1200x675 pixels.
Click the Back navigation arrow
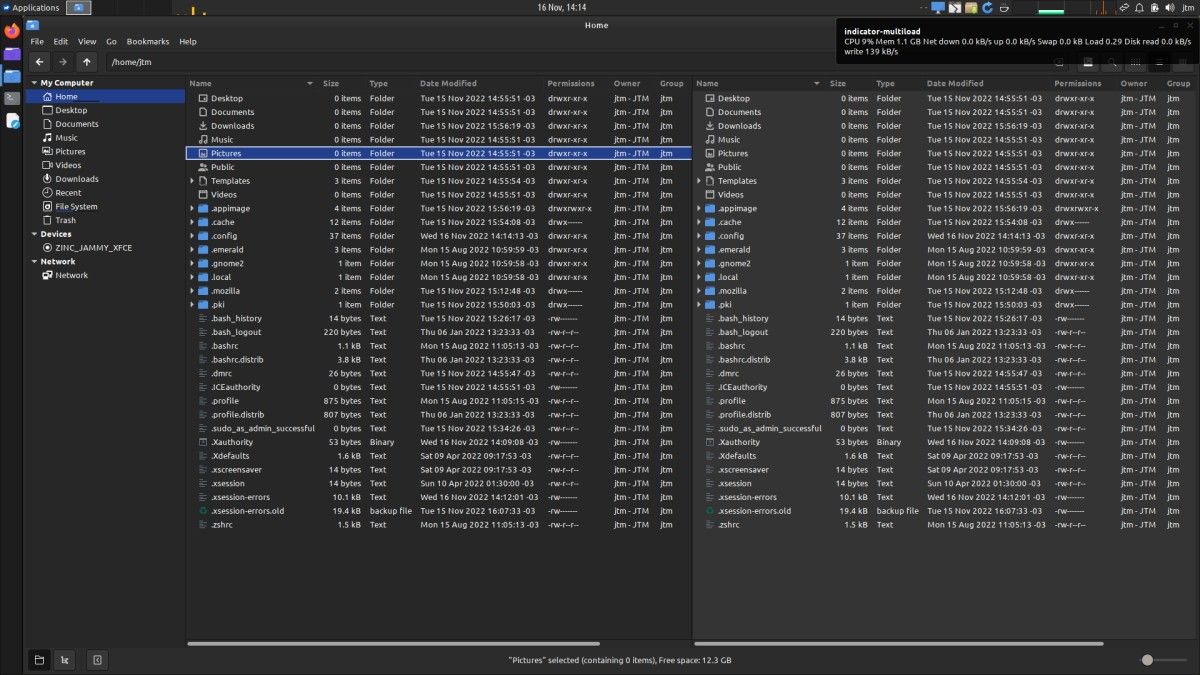[x=39, y=62]
